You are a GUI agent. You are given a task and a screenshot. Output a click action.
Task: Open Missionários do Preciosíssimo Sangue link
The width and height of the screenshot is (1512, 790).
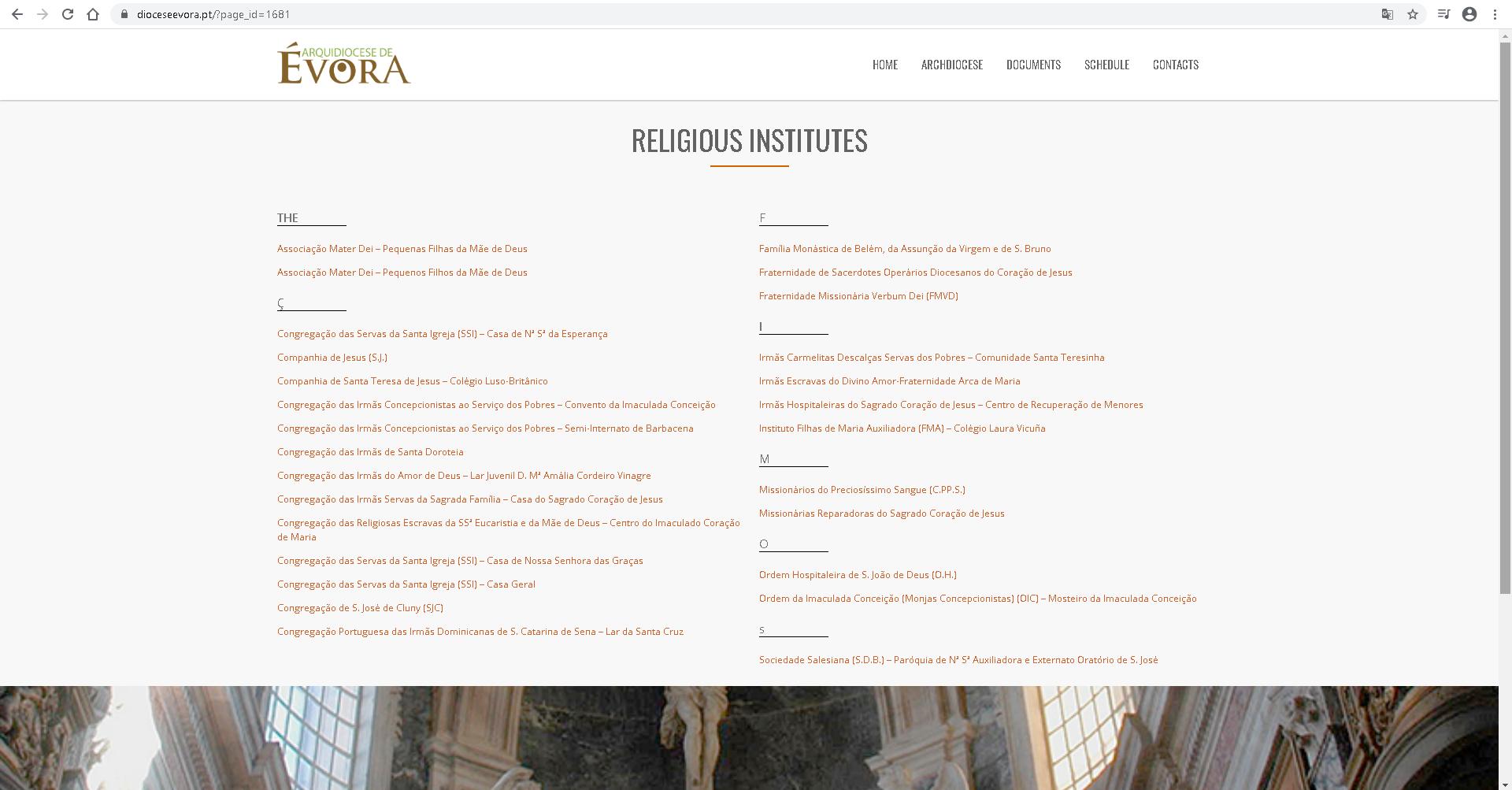pyautogui.click(x=862, y=490)
